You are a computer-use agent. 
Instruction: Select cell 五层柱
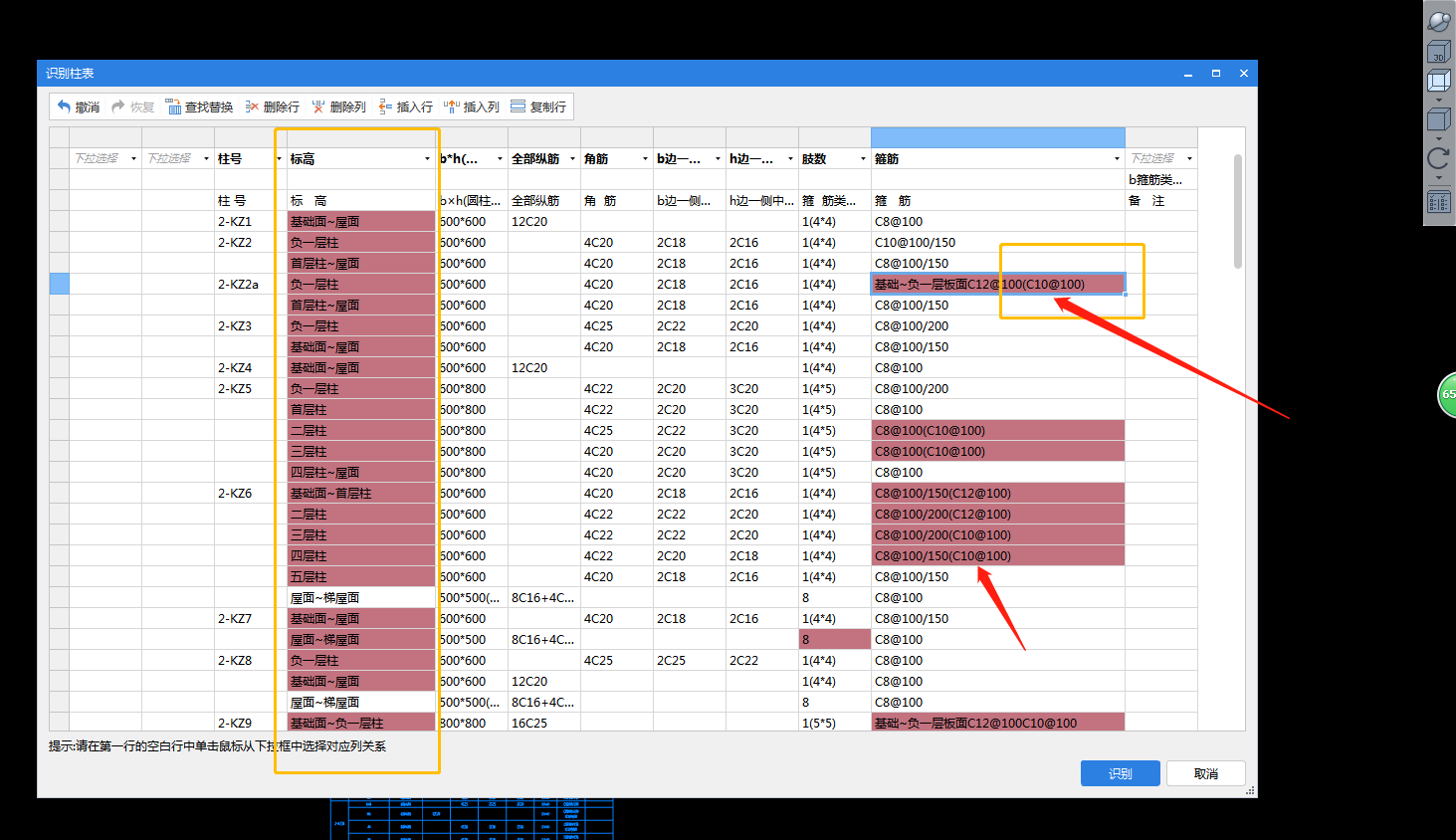pos(361,576)
